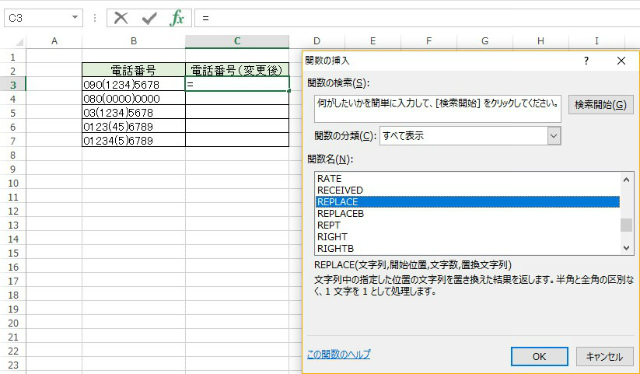
Task: Select RECEIVED in the function list
Action: click(468, 190)
